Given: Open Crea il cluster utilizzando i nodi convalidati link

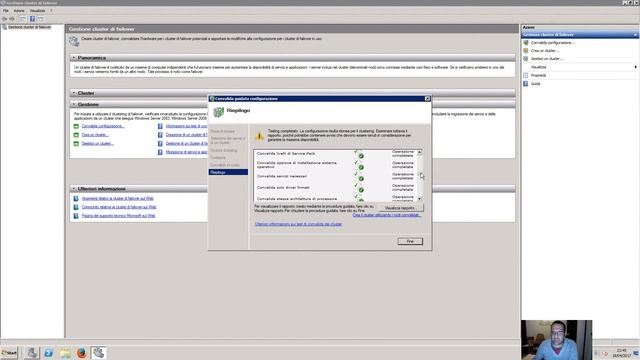Looking at the screenshot, I should coord(387,215).
